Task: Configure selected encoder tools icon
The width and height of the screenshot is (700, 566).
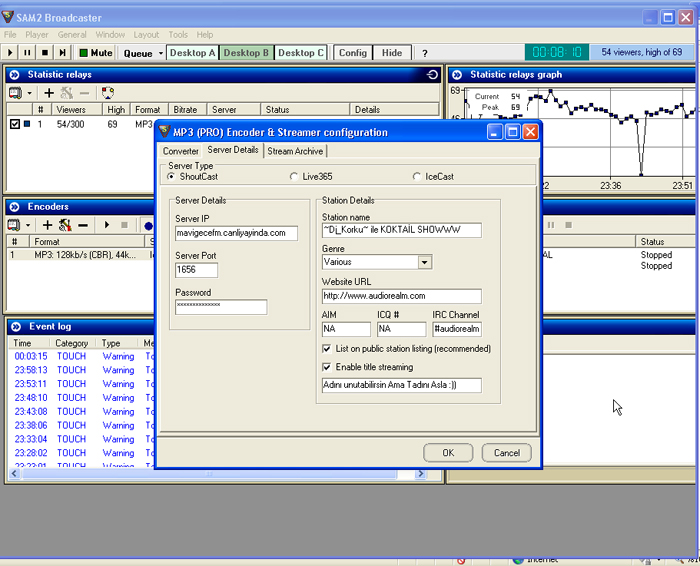Action: tap(65, 225)
